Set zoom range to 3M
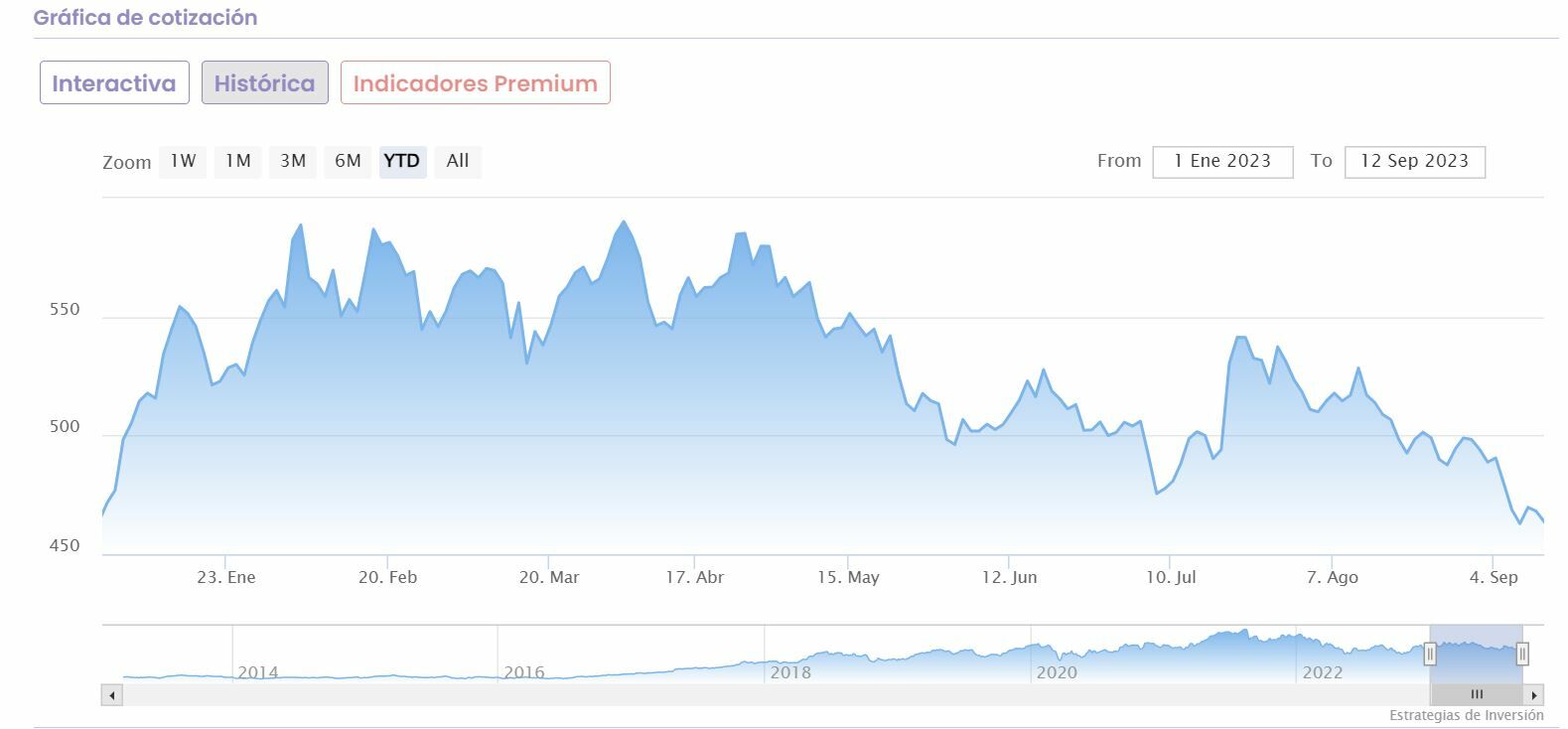Viewport: 1568px width, 729px height. tap(293, 161)
